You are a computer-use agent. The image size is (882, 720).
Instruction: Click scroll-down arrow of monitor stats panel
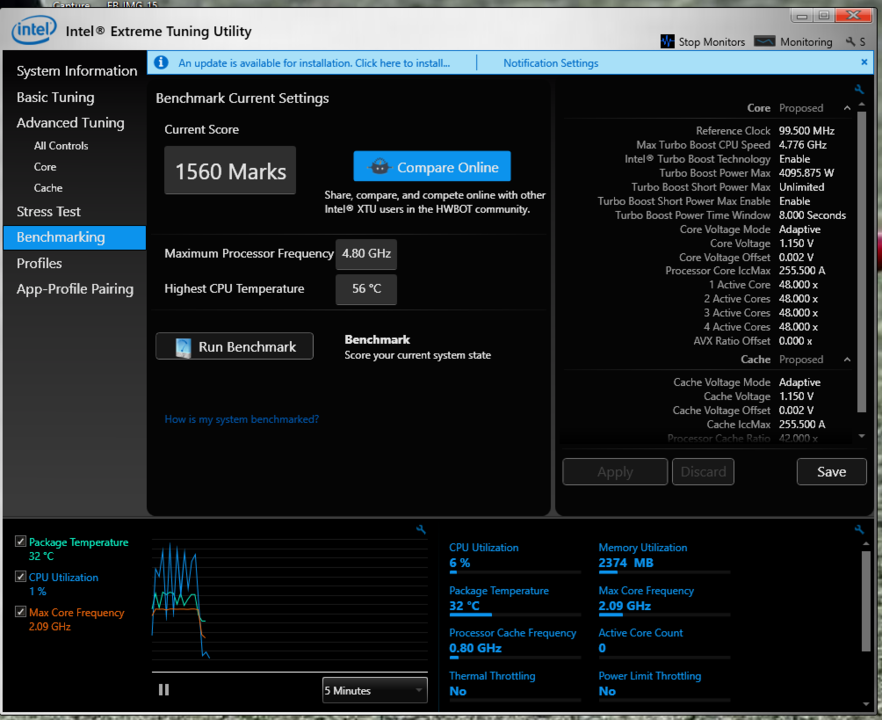click(x=866, y=704)
